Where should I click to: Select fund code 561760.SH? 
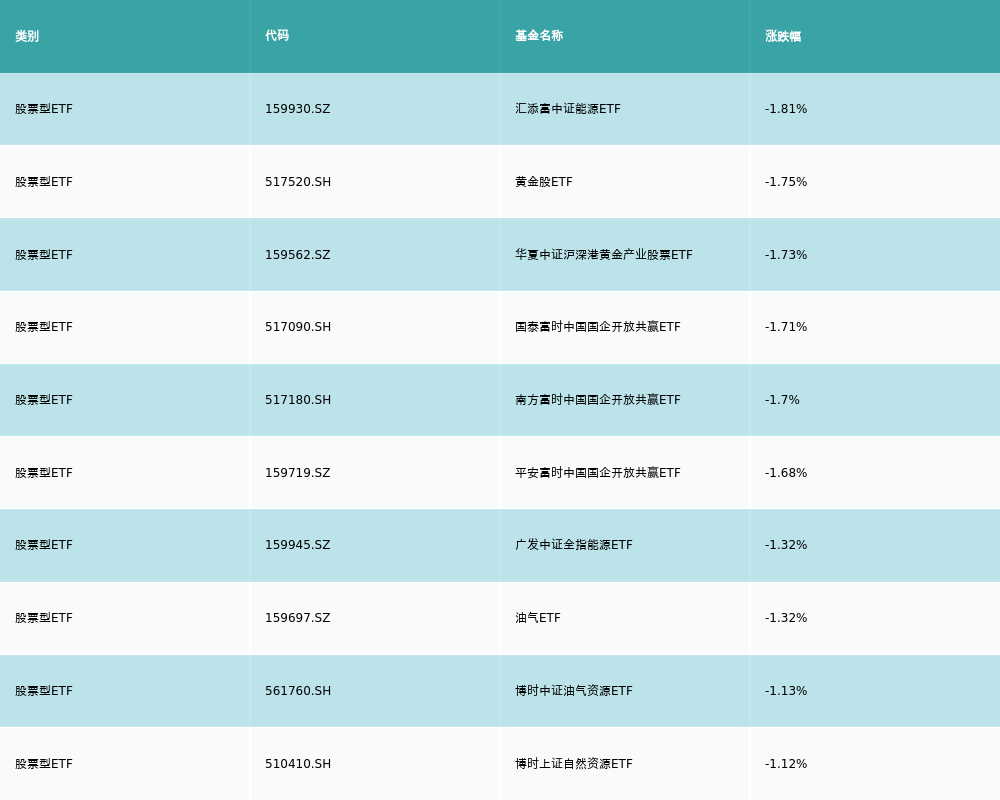tap(298, 691)
